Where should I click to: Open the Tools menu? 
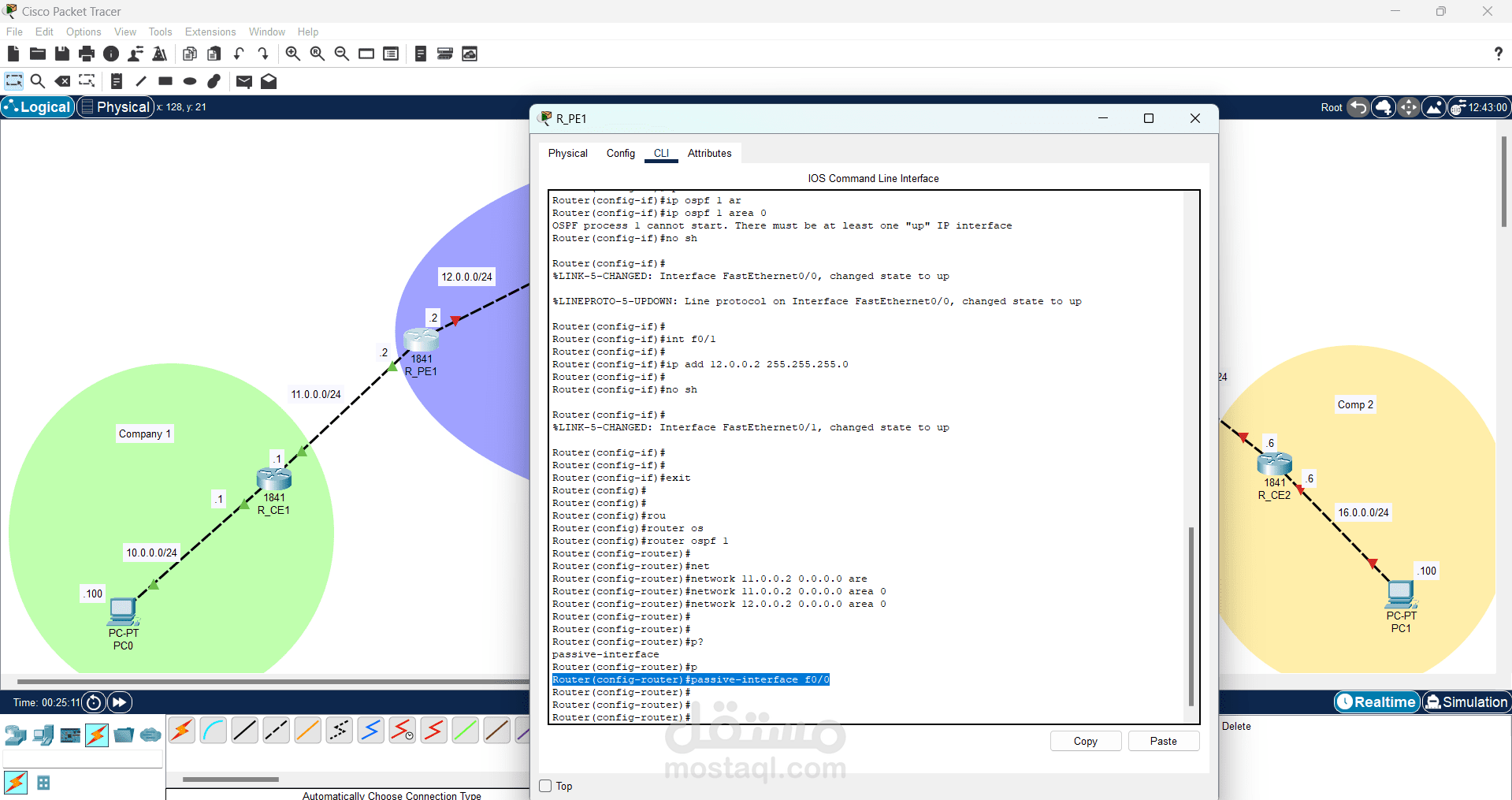coord(160,32)
